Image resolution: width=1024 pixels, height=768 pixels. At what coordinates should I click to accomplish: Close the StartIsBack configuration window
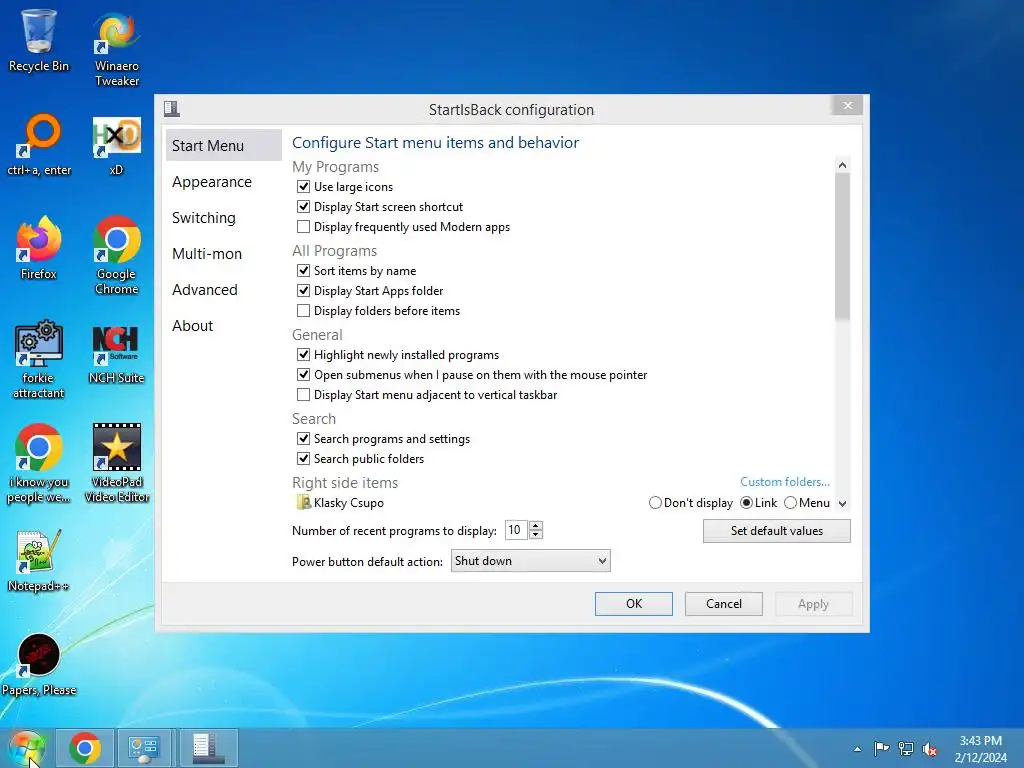[x=847, y=105]
